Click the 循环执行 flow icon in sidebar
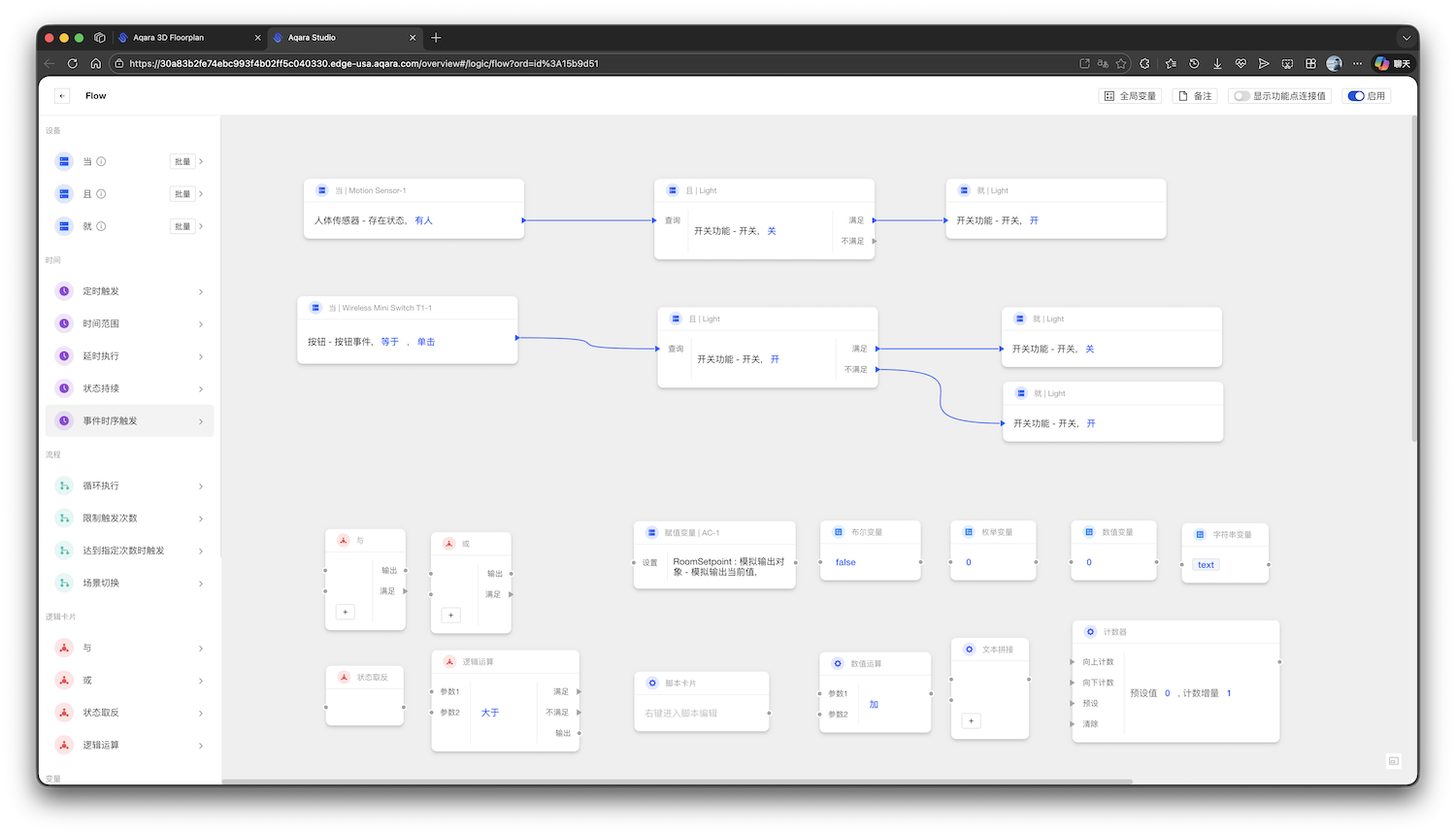1456x835 pixels. (x=64, y=485)
